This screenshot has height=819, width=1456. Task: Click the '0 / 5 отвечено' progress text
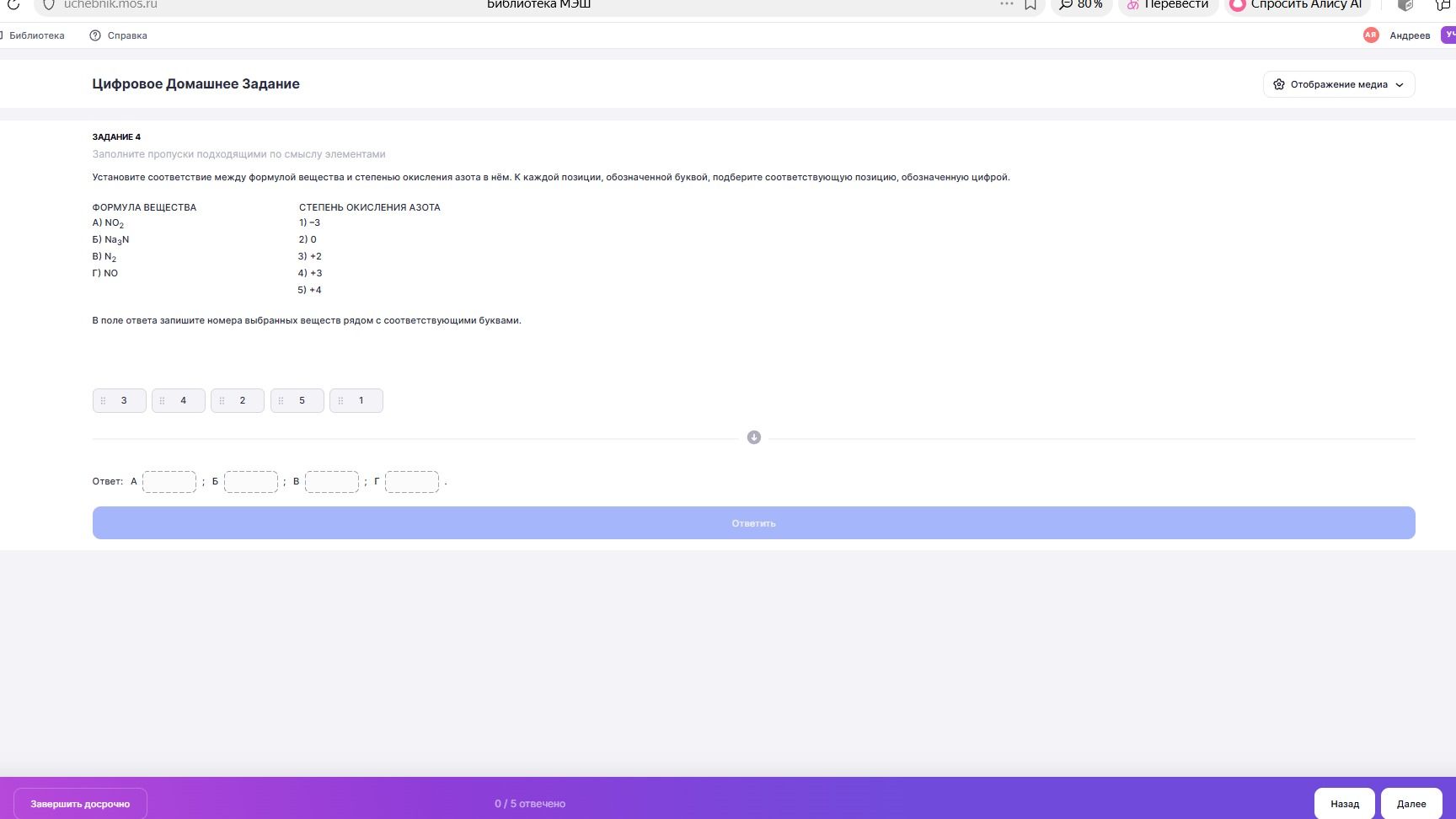pyautogui.click(x=530, y=804)
